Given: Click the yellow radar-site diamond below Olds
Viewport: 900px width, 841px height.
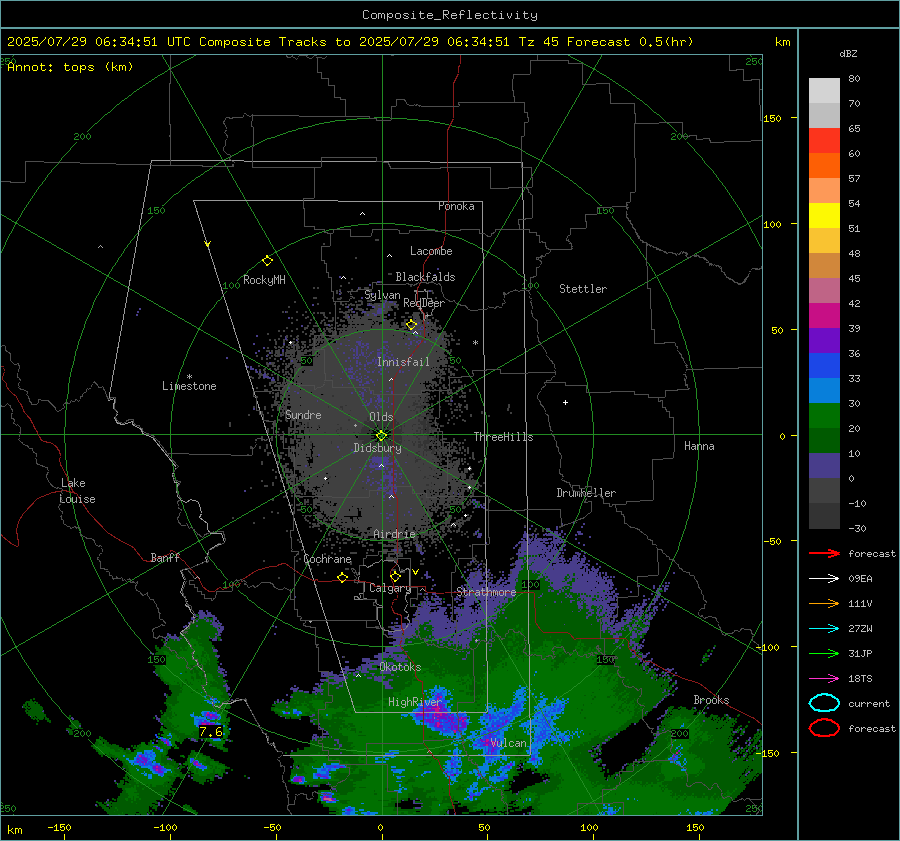Looking at the screenshot, I should [x=381, y=436].
